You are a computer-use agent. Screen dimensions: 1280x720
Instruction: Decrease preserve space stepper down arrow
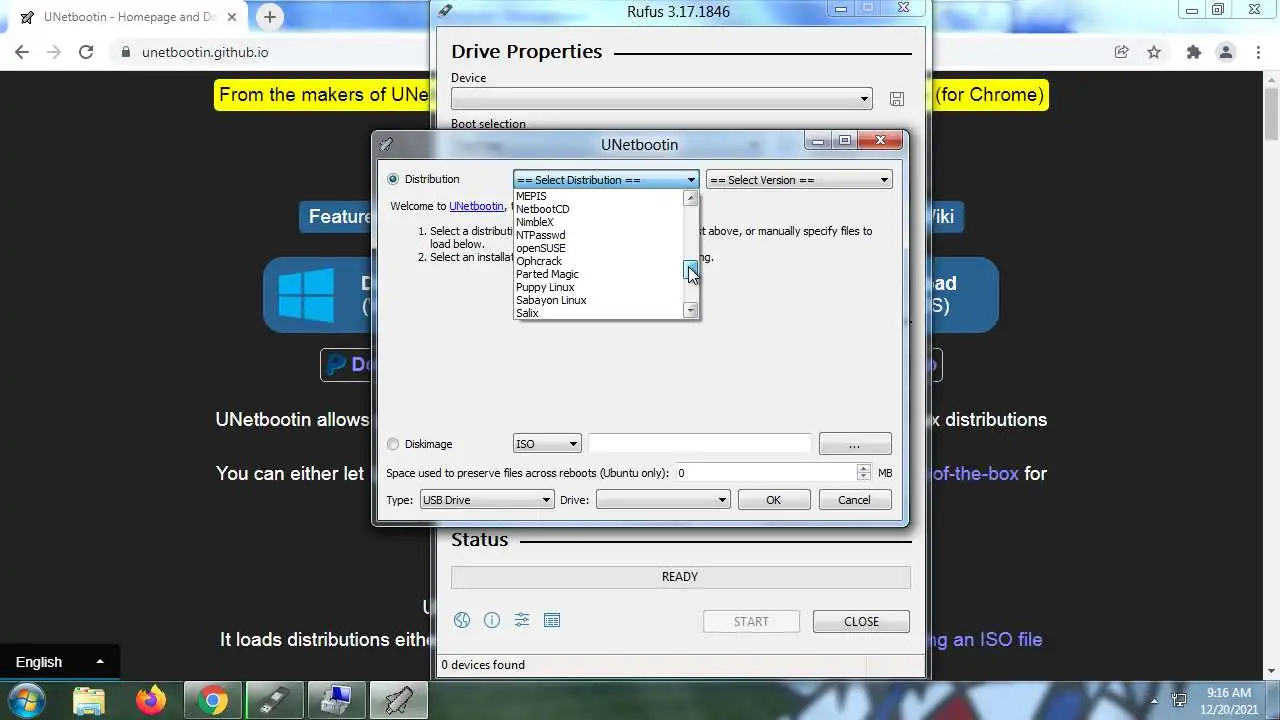pyautogui.click(x=864, y=477)
